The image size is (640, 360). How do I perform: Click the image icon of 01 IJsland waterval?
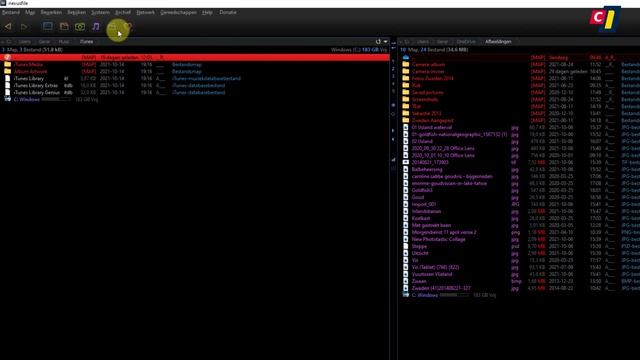[406, 127]
